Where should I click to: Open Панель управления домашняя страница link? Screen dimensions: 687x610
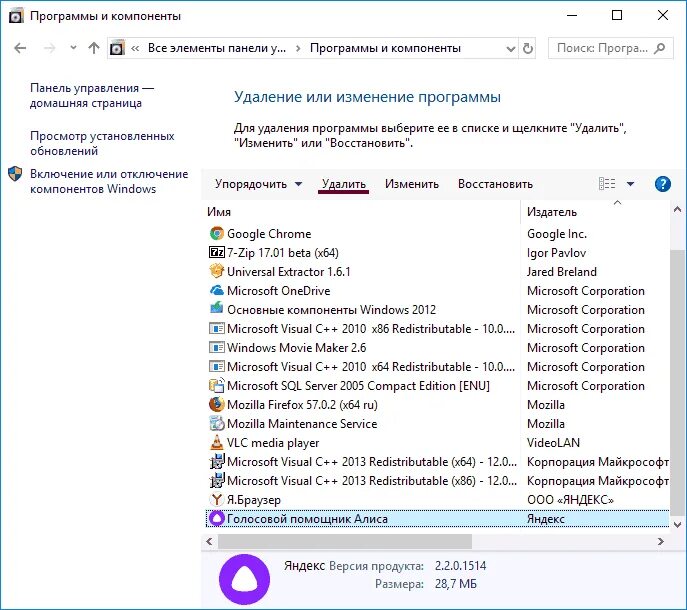(92, 95)
